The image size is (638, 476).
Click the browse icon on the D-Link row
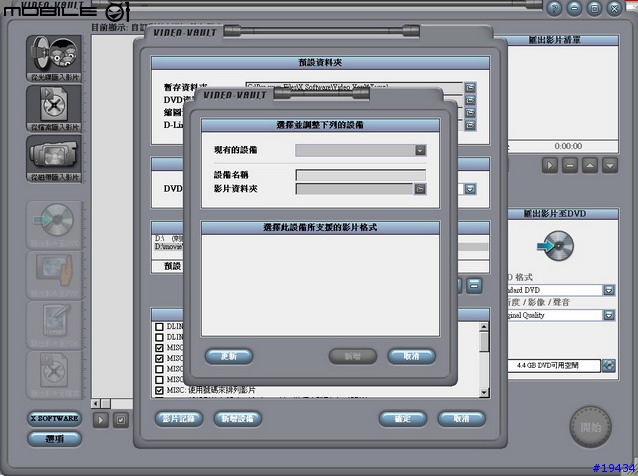(x=470, y=125)
